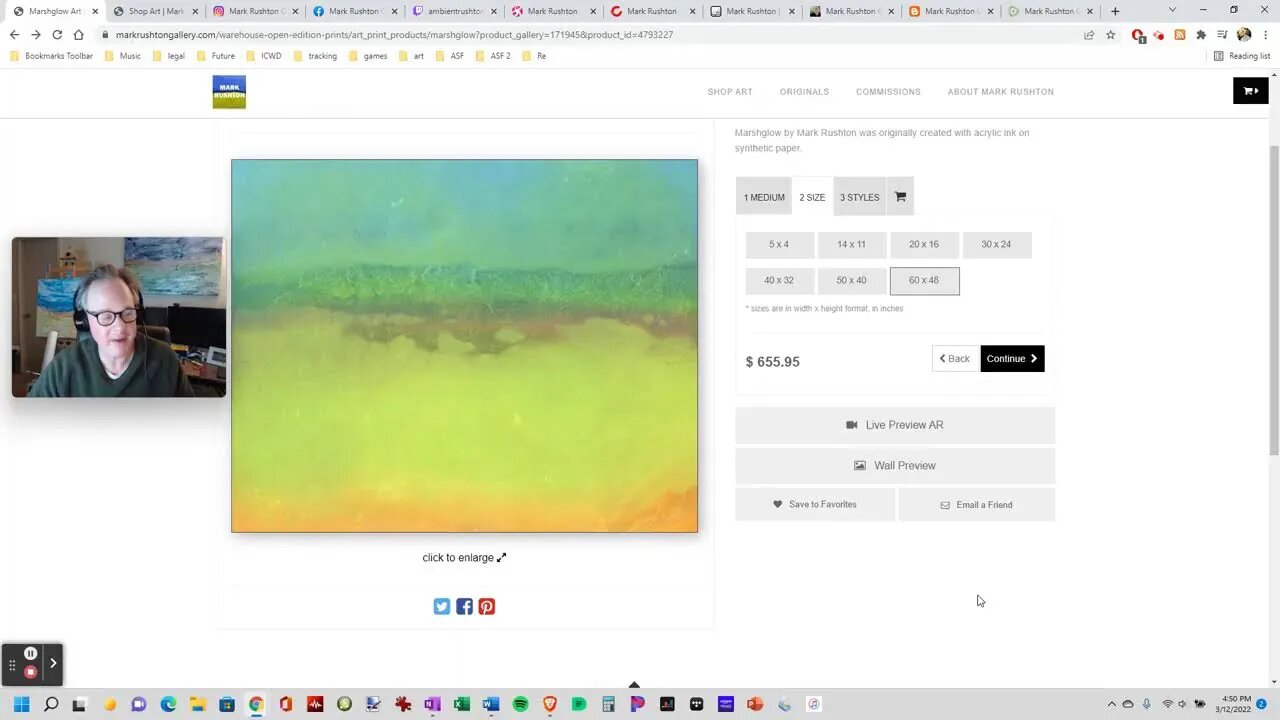Click the browser back arrow
The height and width of the screenshot is (720, 1280).
(14, 34)
